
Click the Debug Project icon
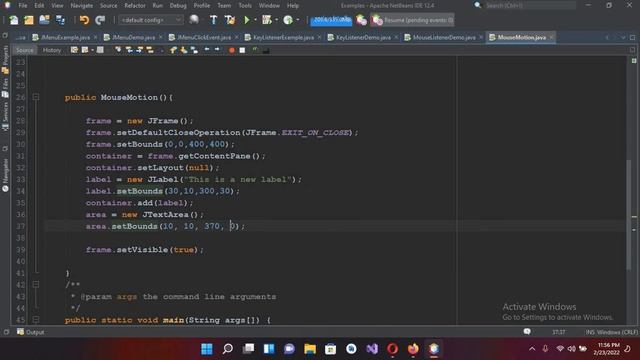267,20
